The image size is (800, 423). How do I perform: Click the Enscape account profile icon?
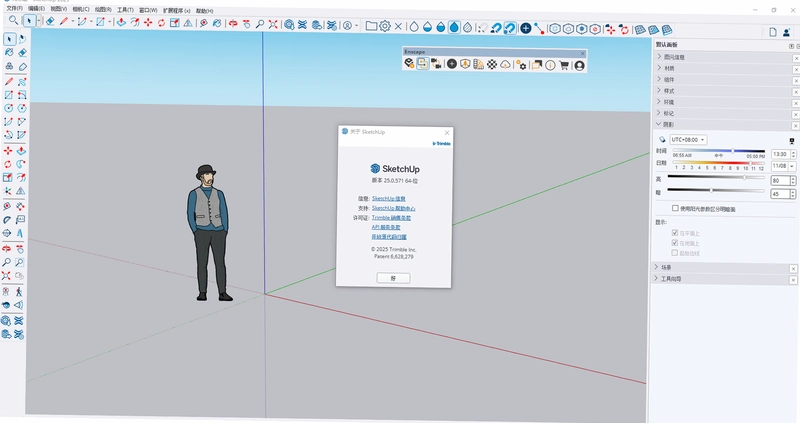point(580,66)
